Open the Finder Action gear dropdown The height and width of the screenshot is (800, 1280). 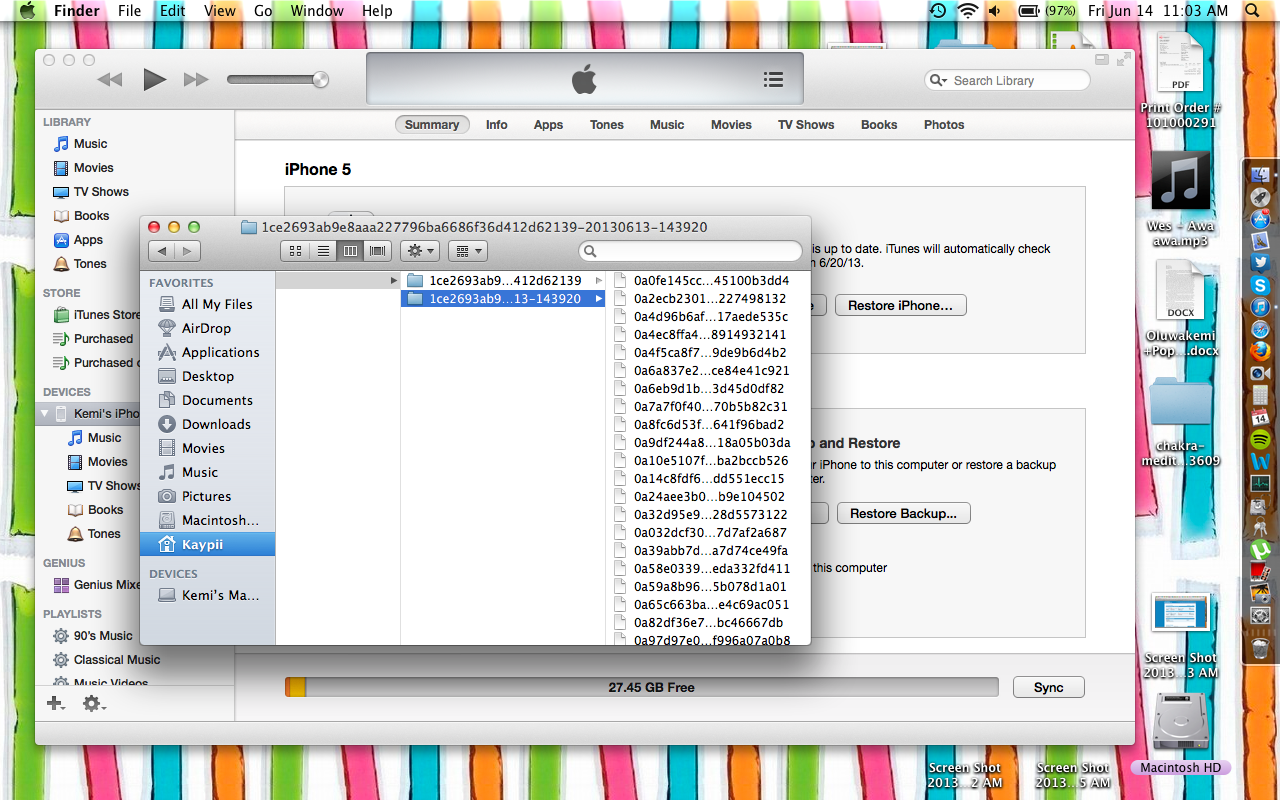point(419,251)
